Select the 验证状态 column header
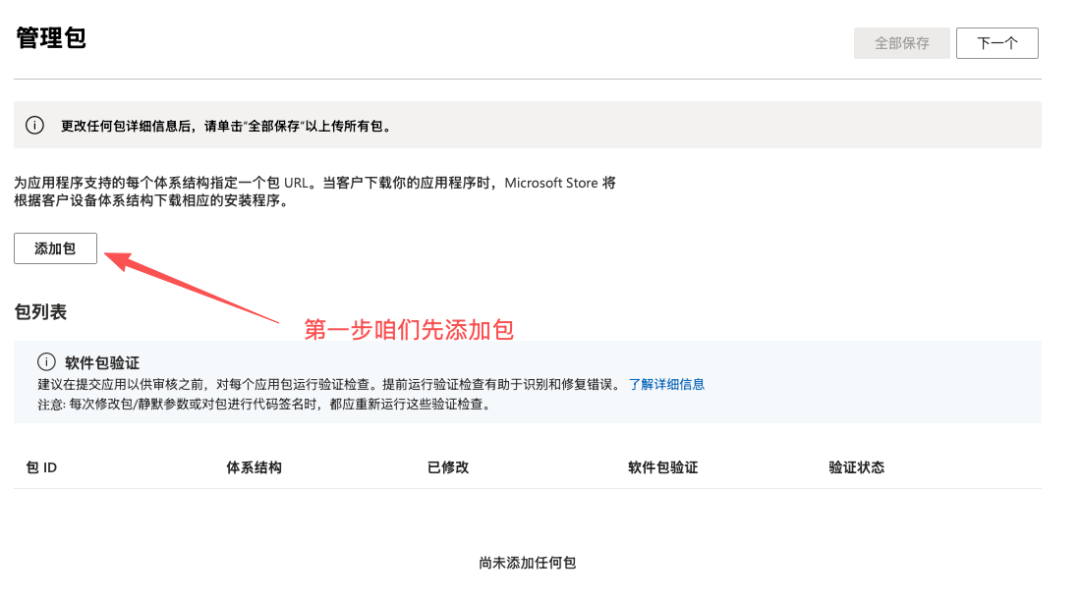1080x599 pixels. (x=856, y=467)
